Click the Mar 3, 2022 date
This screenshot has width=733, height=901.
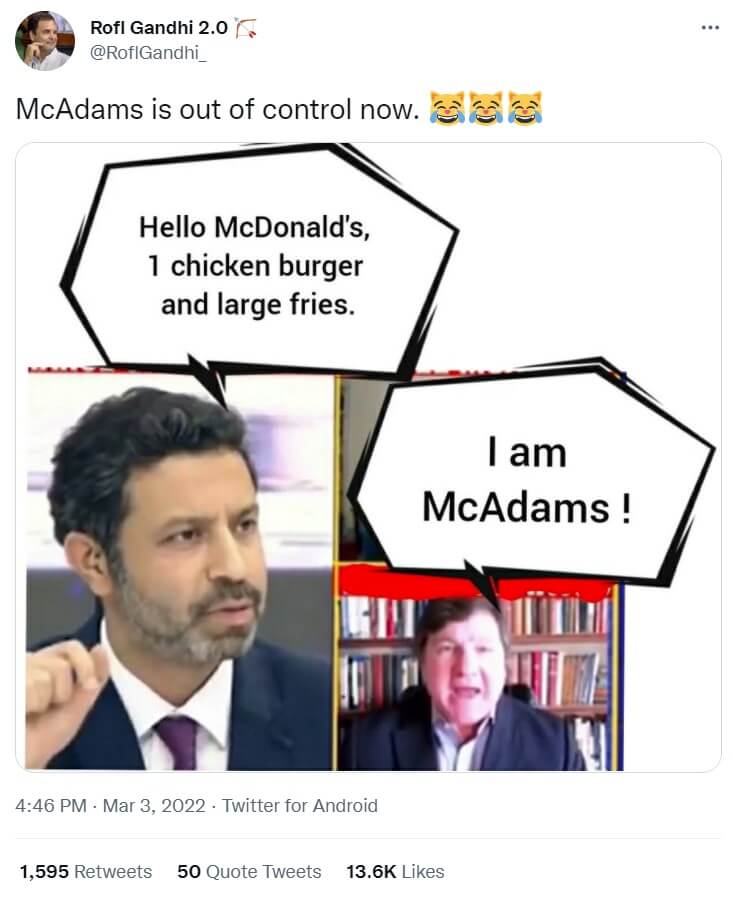[x=154, y=806]
